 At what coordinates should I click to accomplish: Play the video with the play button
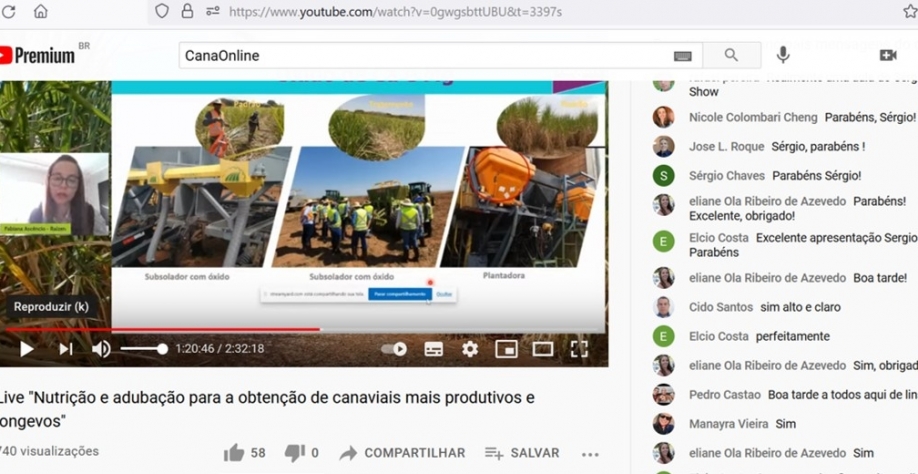pyautogui.click(x=27, y=349)
